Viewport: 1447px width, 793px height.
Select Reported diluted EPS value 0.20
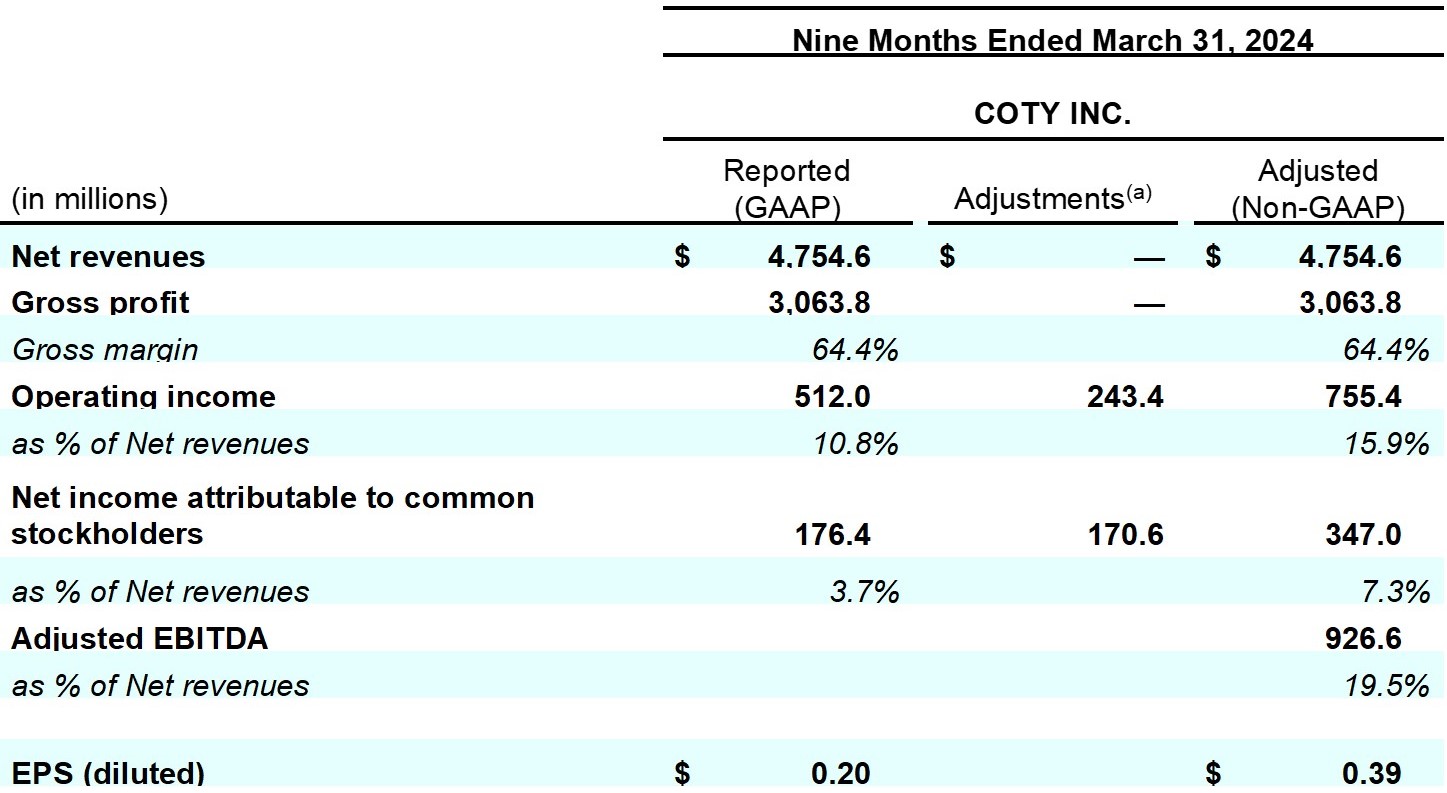(x=840, y=772)
